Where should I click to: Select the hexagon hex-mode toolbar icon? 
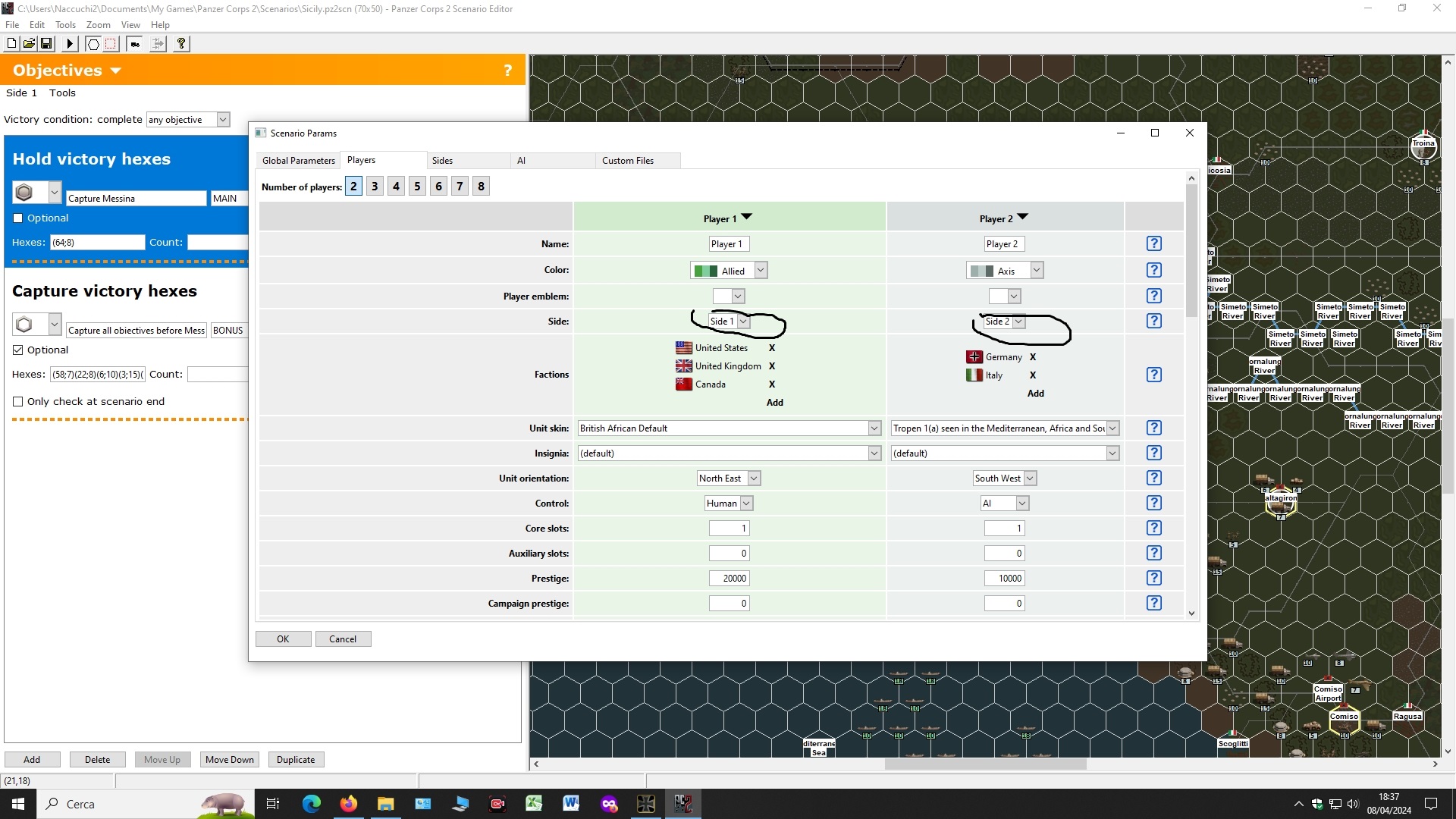[x=93, y=44]
